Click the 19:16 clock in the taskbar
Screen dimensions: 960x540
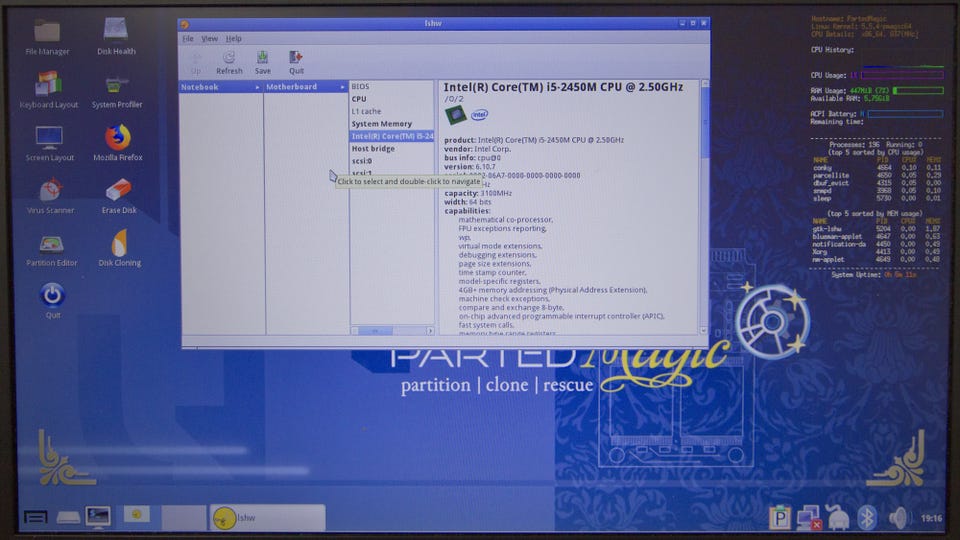pyautogui.click(x=931, y=518)
